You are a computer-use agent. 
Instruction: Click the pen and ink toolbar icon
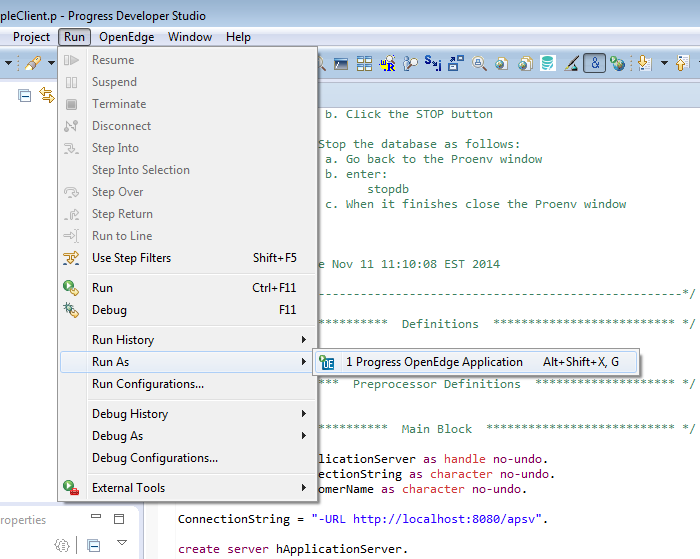[x=571, y=64]
